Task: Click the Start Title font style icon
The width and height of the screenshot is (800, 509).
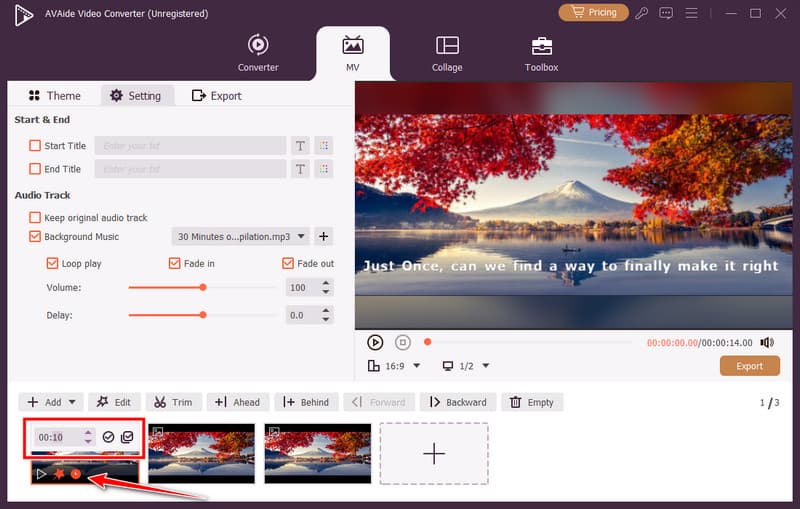Action: (300, 146)
